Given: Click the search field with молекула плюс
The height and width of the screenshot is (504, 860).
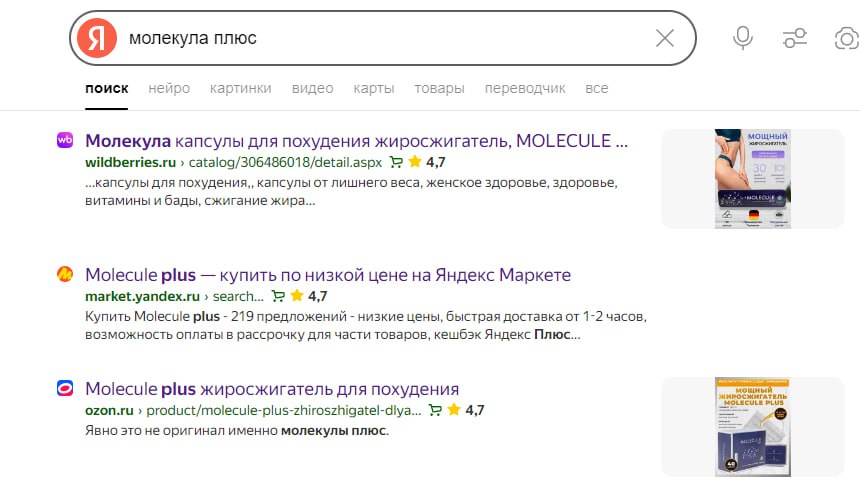Looking at the screenshot, I should click(x=384, y=38).
